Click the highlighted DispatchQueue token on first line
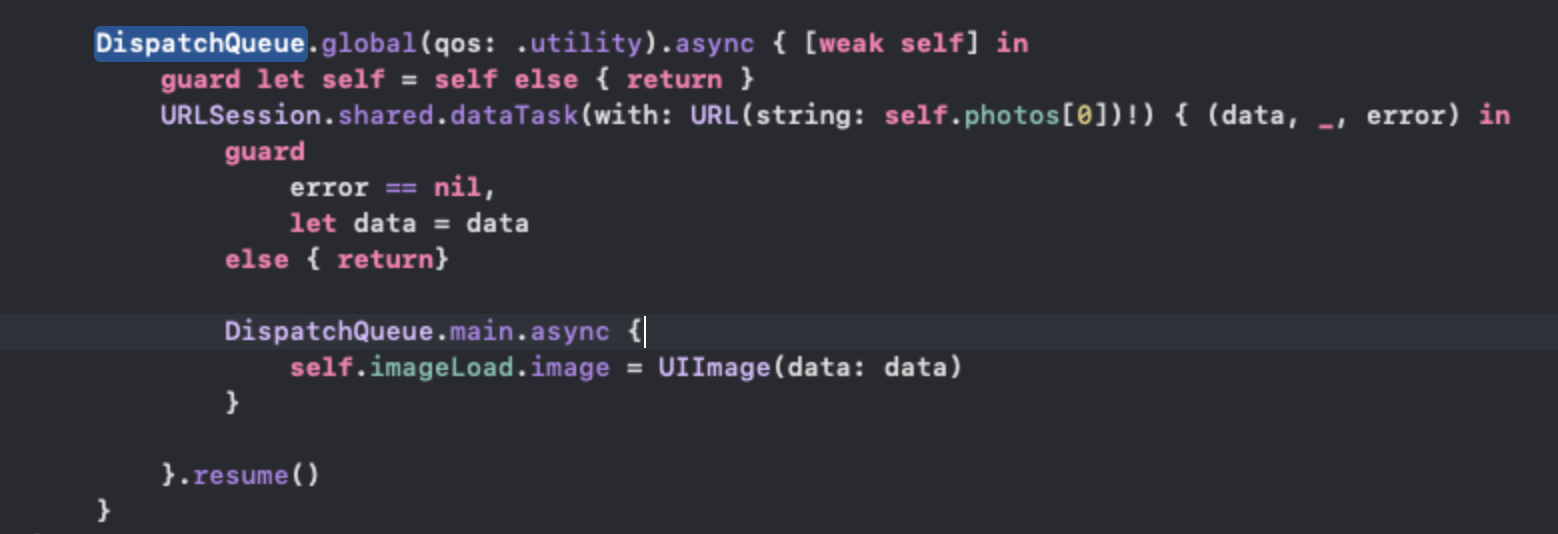The width and height of the screenshot is (1558, 534). [x=200, y=44]
